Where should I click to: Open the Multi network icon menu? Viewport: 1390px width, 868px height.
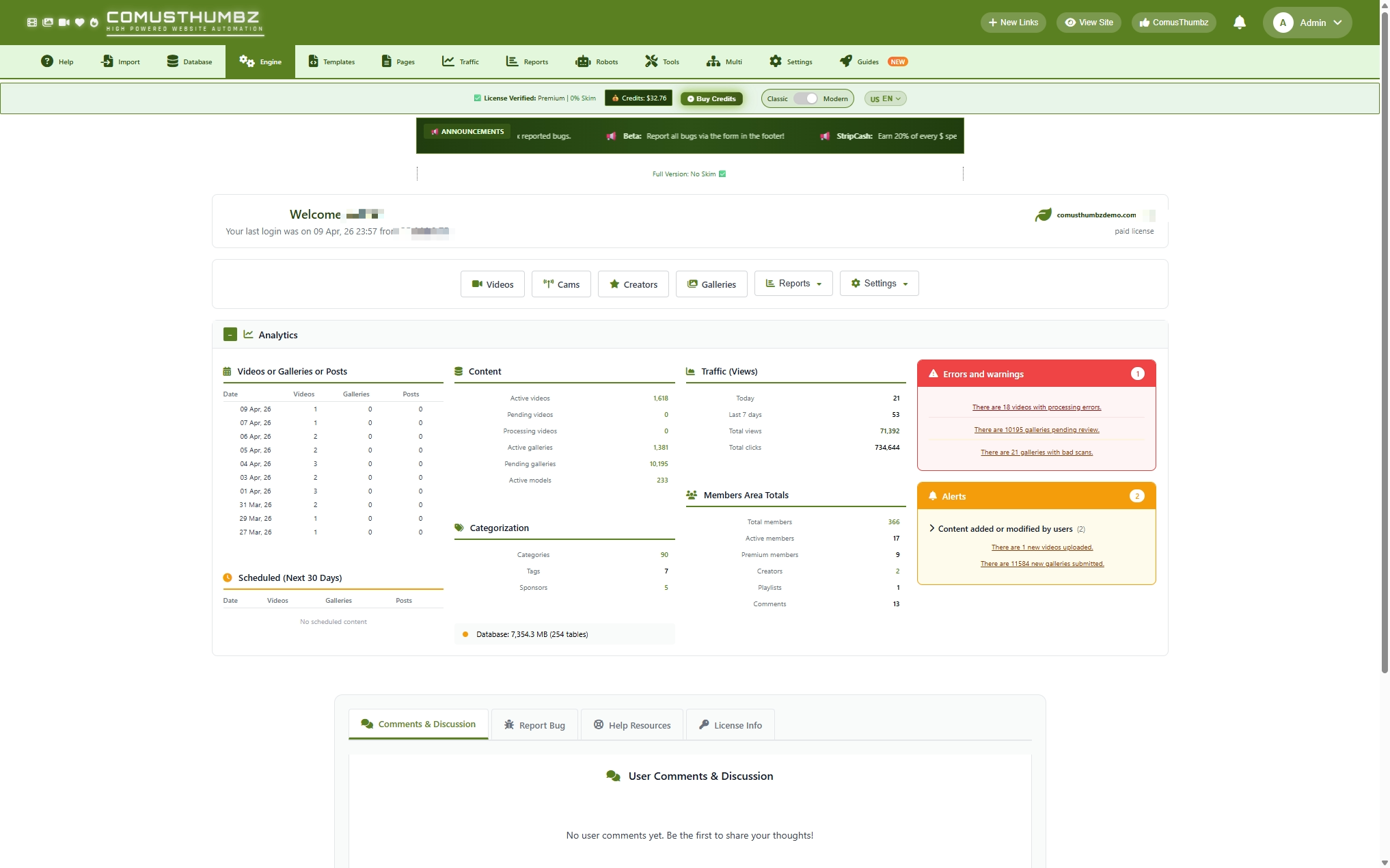(713, 62)
